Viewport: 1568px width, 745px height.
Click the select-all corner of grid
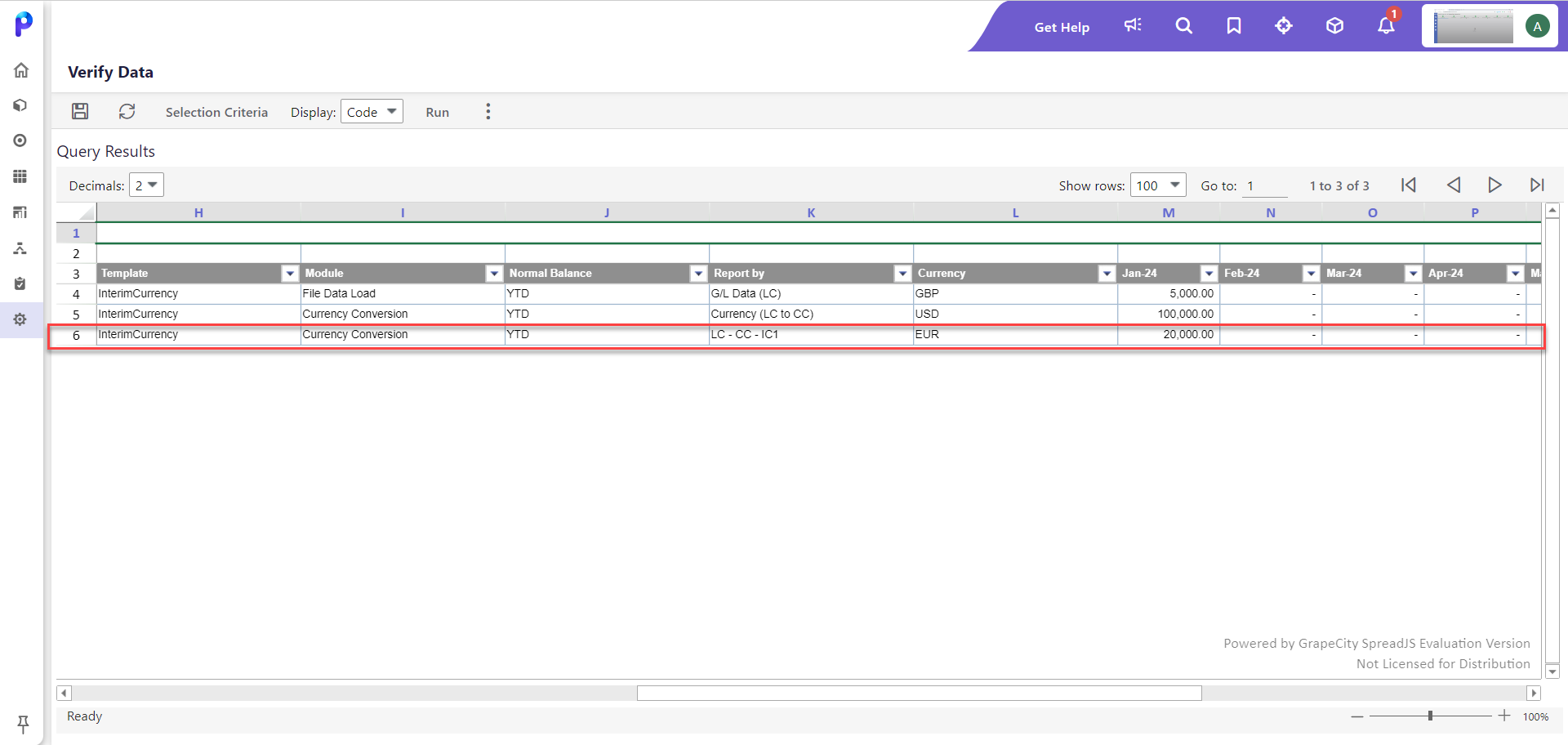pos(76,212)
